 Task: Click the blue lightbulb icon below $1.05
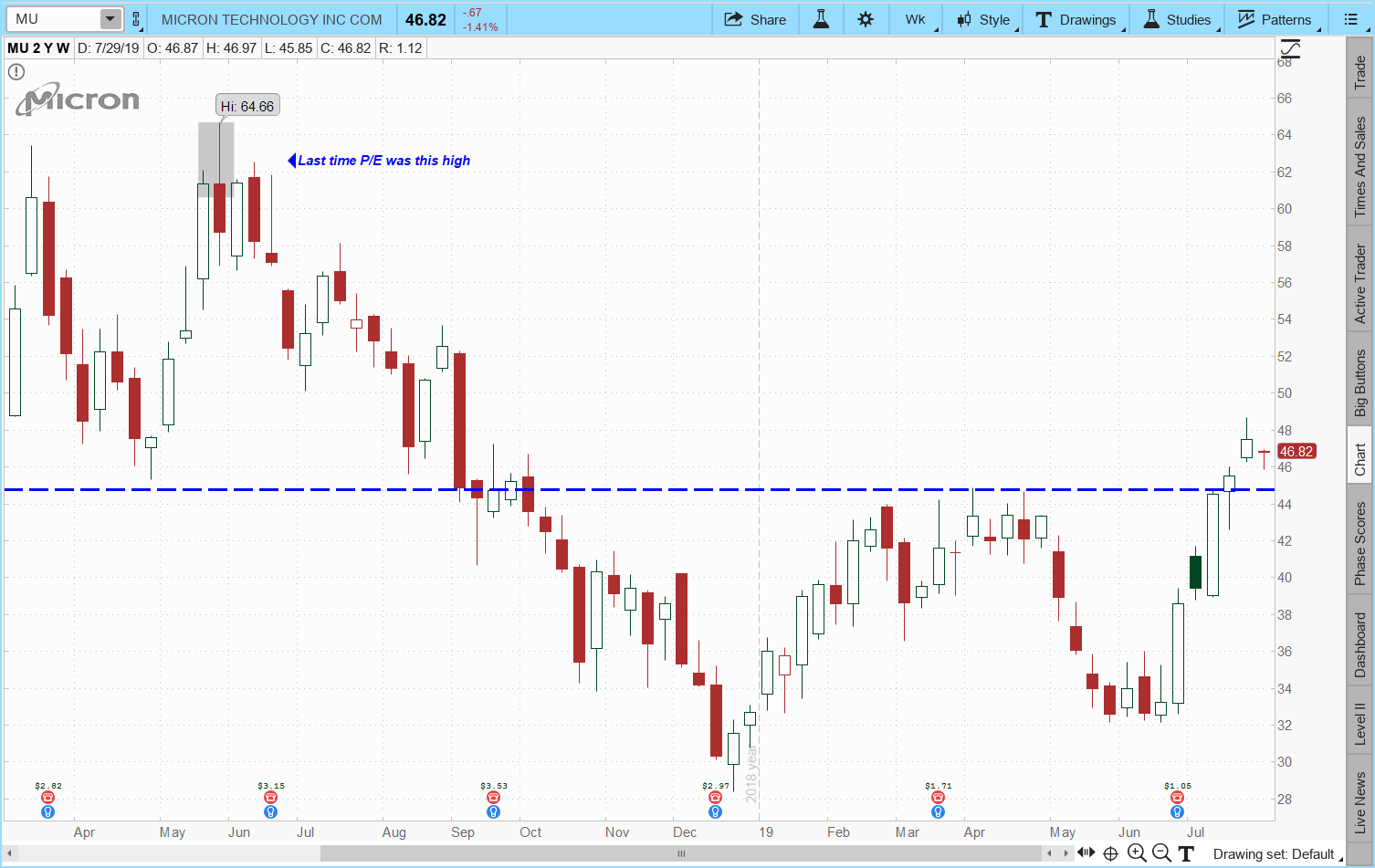pyautogui.click(x=1177, y=811)
